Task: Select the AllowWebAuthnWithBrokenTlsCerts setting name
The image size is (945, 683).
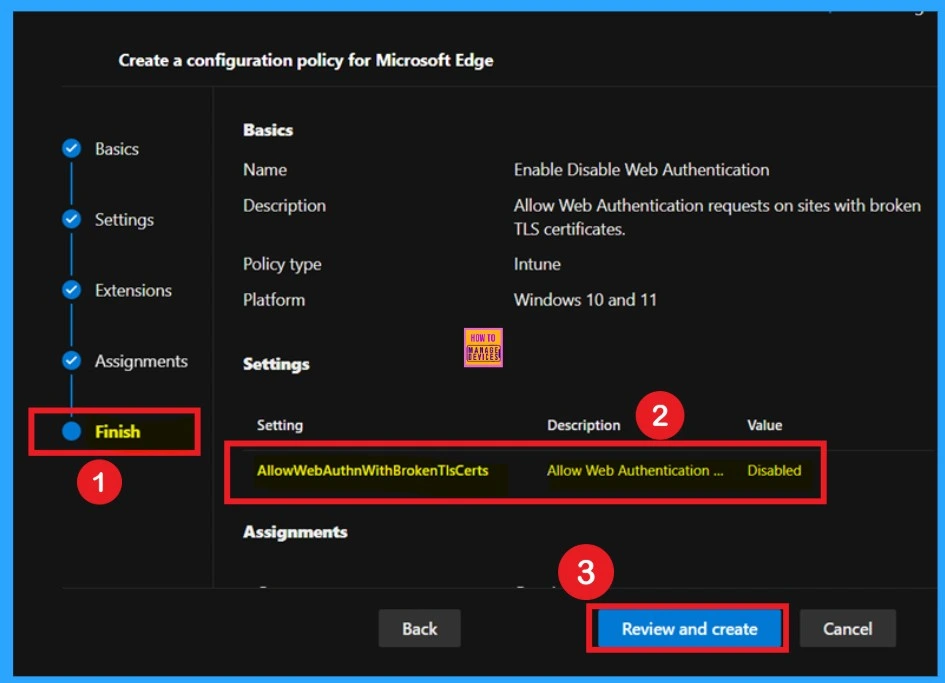Action: [x=372, y=471]
